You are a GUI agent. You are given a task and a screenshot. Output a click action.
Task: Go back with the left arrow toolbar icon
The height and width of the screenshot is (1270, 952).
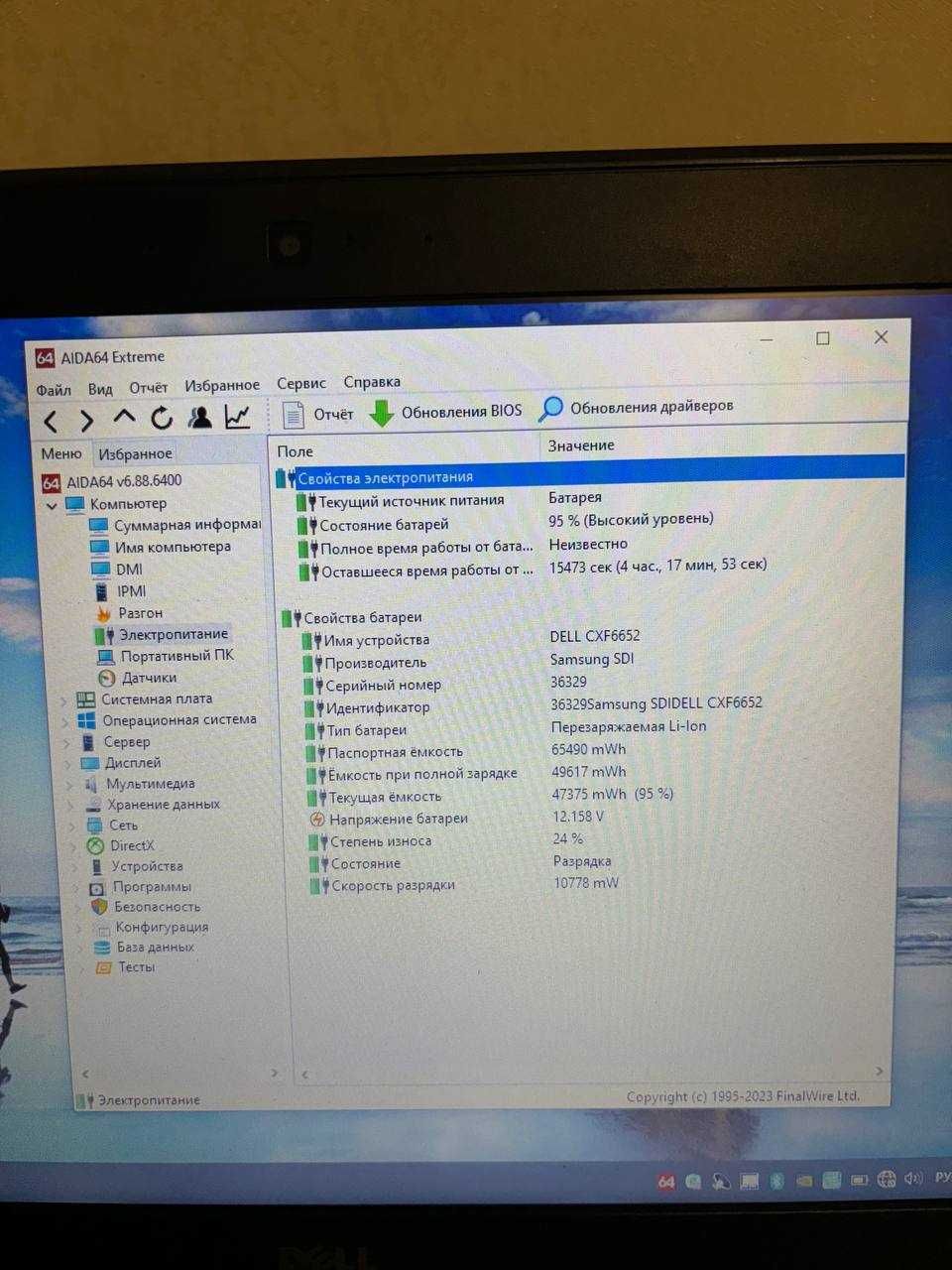point(51,421)
